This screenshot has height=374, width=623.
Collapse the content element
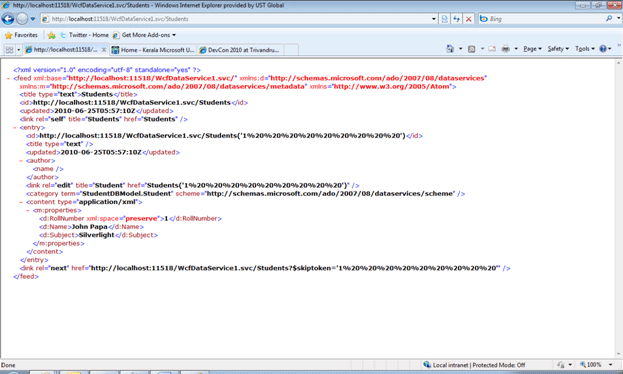(21, 202)
